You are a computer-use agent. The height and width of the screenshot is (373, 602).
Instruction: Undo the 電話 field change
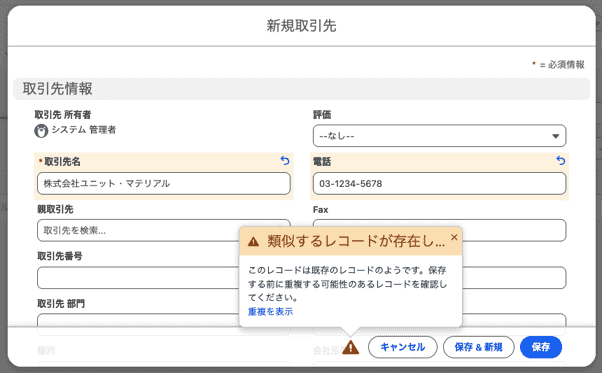(x=561, y=160)
